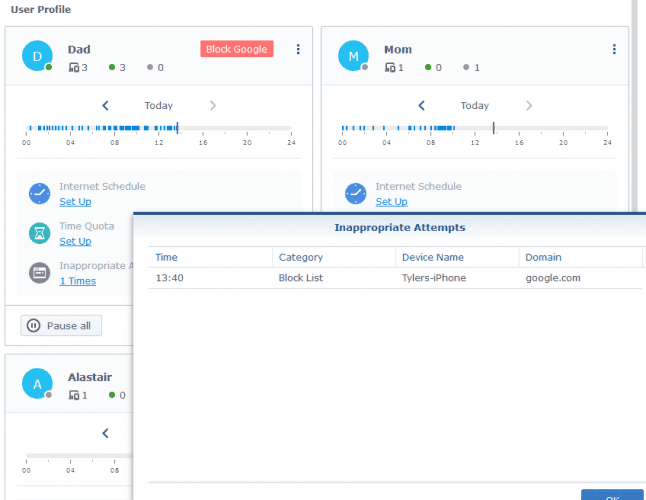Viewport: 646px width, 500px height.
Task: Open Dad's three-dot options menu
Action: 297,50
